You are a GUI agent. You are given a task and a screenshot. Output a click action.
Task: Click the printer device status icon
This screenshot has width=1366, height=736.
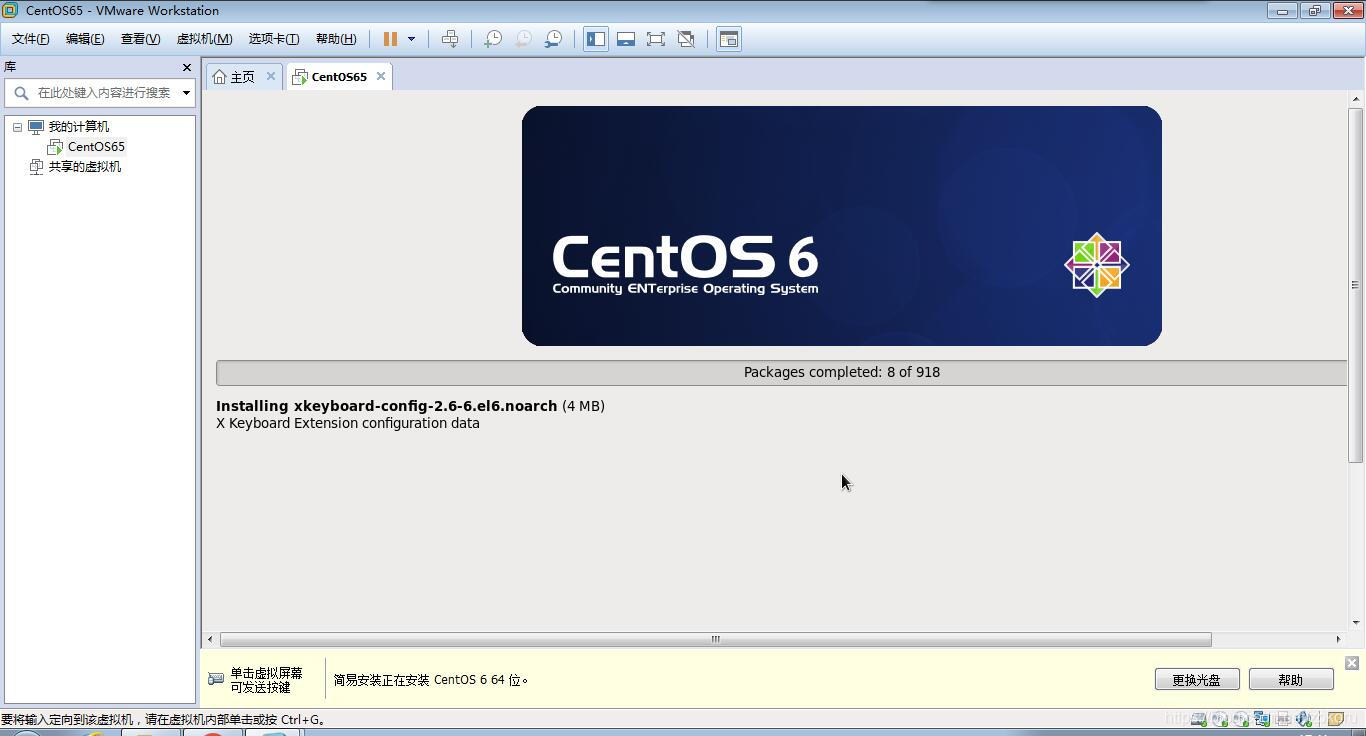point(1283,718)
